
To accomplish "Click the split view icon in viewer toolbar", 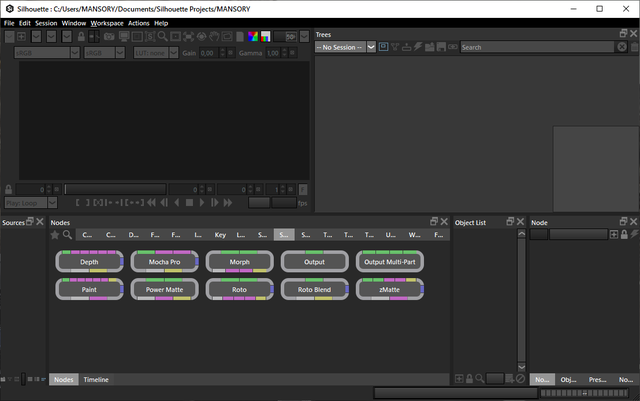I will coord(94,36).
